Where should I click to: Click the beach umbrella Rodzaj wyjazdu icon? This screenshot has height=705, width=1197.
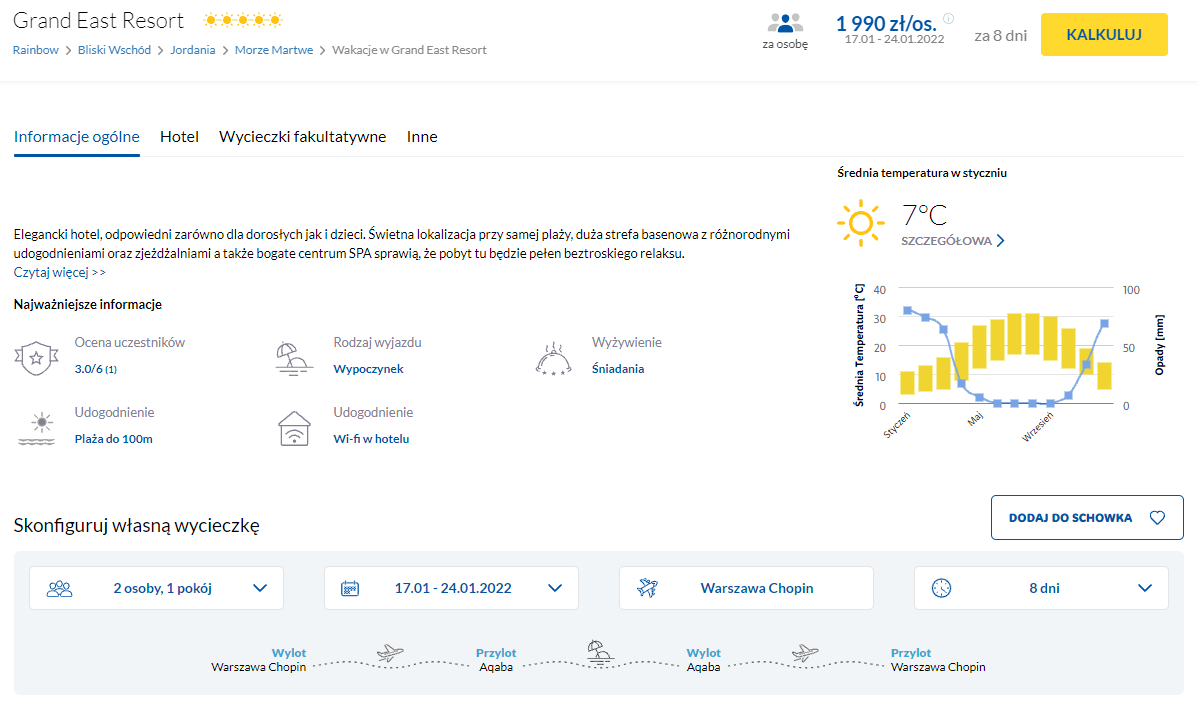pyautogui.click(x=293, y=357)
